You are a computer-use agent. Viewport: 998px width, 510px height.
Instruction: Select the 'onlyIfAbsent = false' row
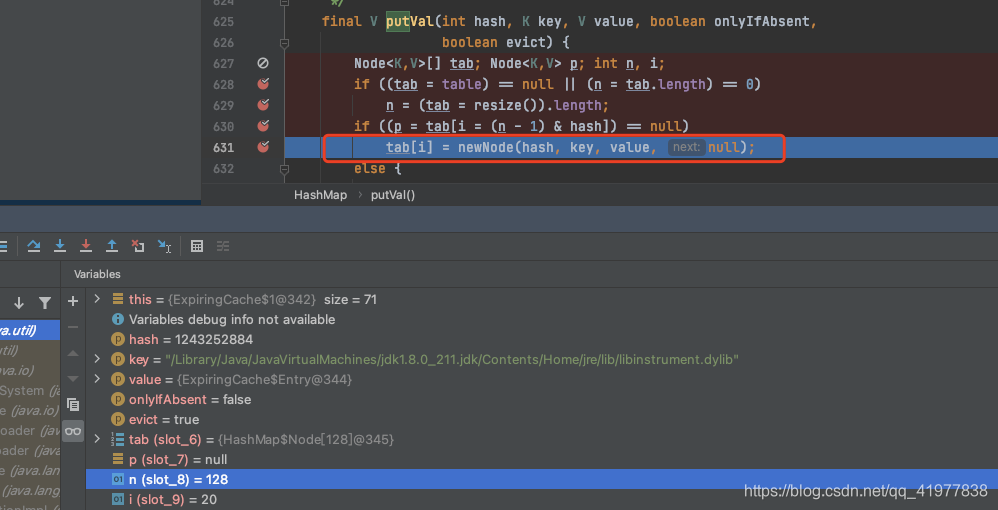pyautogui.click(x=542, y=400)
